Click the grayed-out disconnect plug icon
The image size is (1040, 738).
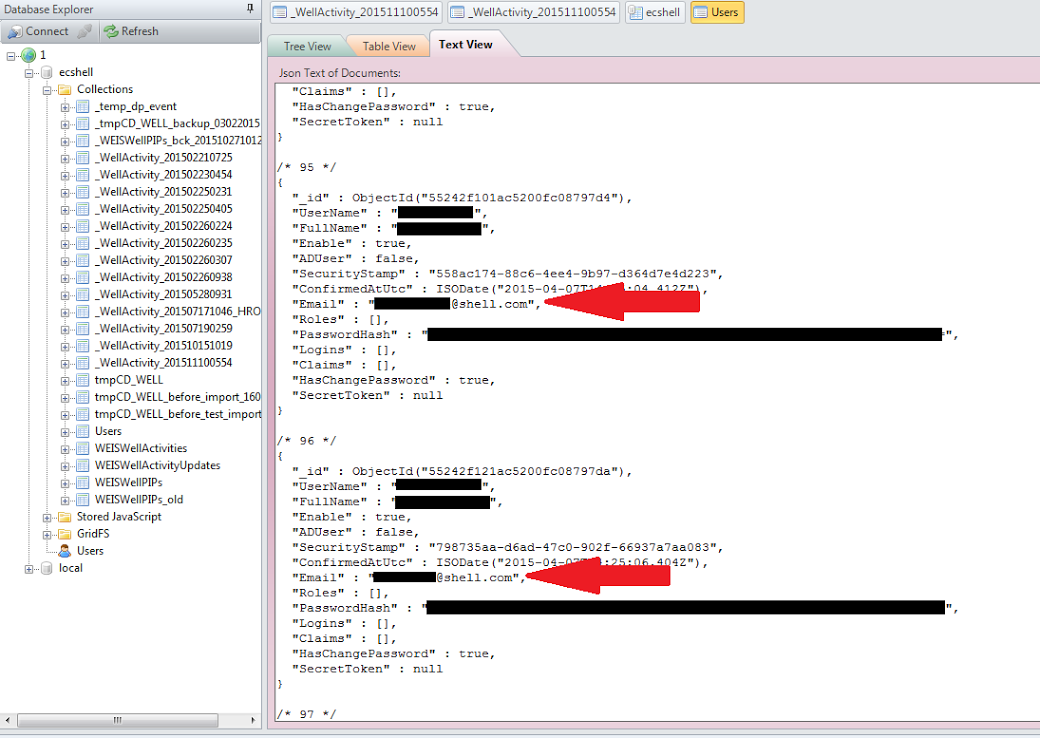85,31
